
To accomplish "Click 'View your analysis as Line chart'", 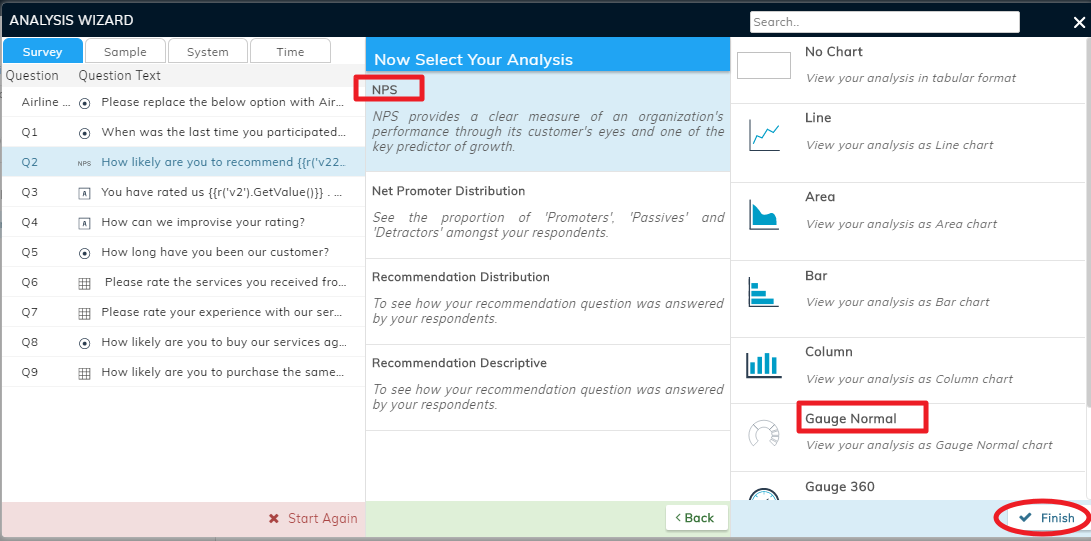I will click(900, 145).
